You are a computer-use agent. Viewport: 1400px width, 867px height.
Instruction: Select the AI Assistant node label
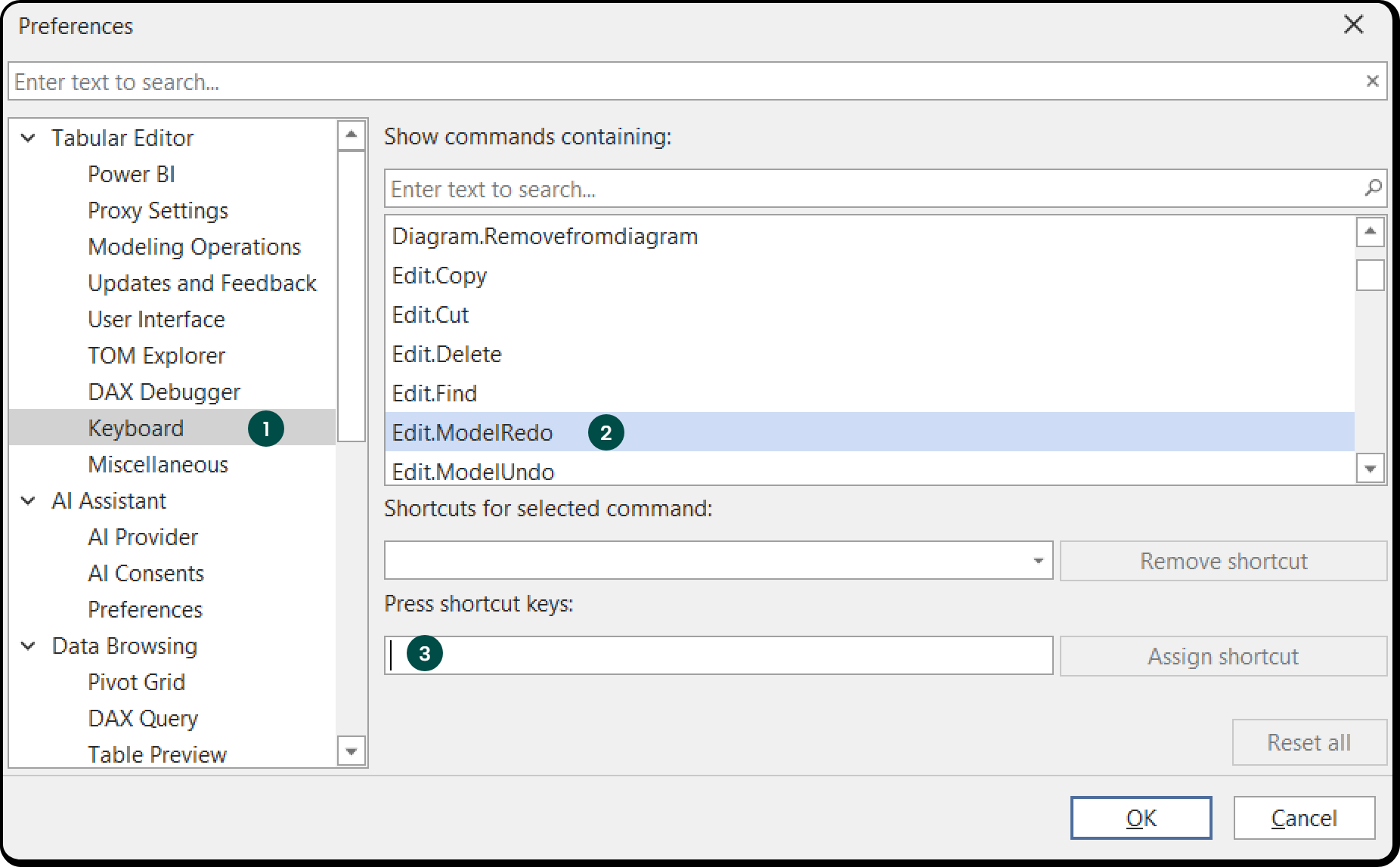[x=109, y=500]
